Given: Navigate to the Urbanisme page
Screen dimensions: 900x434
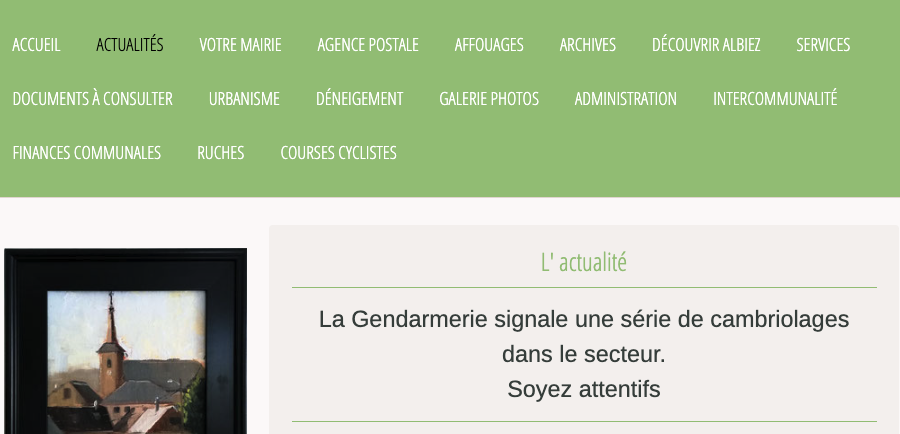Looking at the screenshot, I should pyautogui.click(x=245, y=99).
